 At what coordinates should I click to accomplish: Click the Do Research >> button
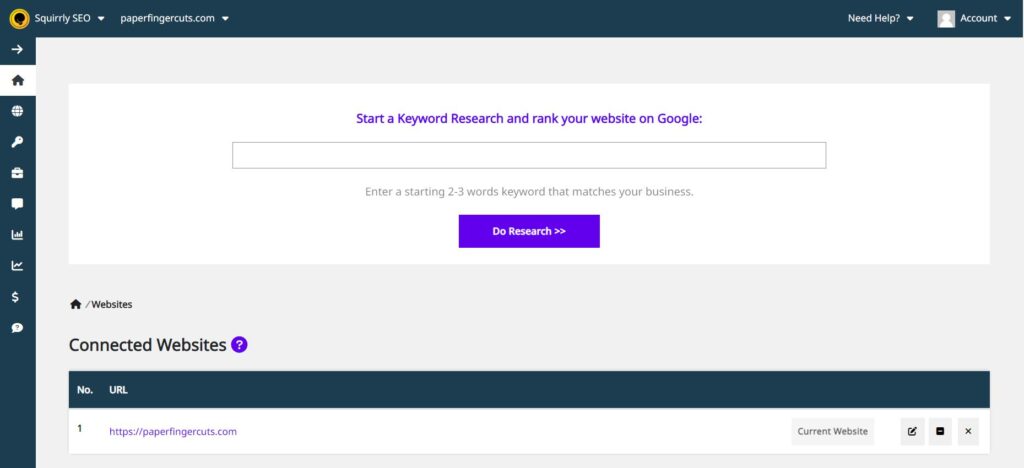529,231
